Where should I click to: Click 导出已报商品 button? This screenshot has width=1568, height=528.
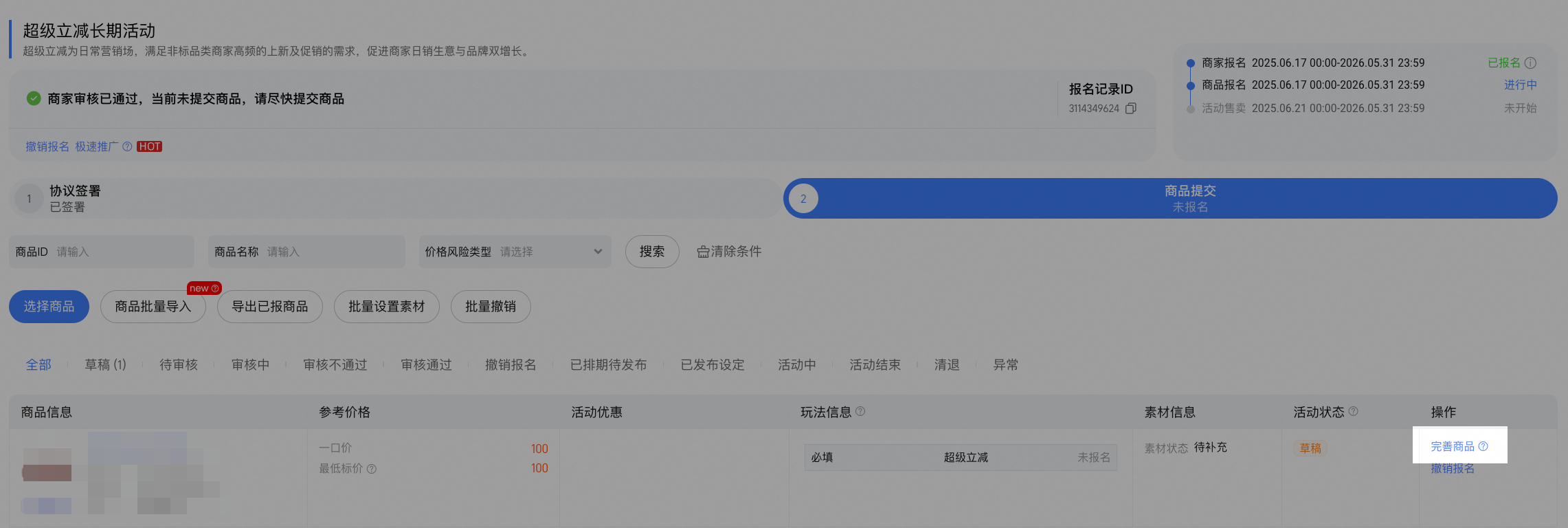tap(270, 307)
